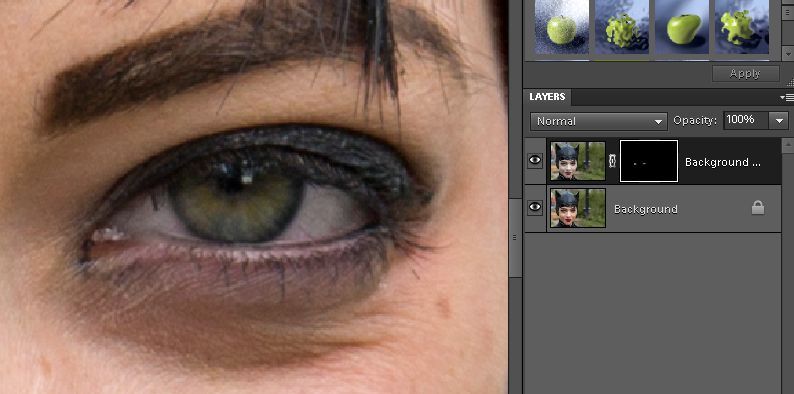Select the black layer mask thumbnail
This screenshot has width=794, height=394.
click(x=649, y=161)
